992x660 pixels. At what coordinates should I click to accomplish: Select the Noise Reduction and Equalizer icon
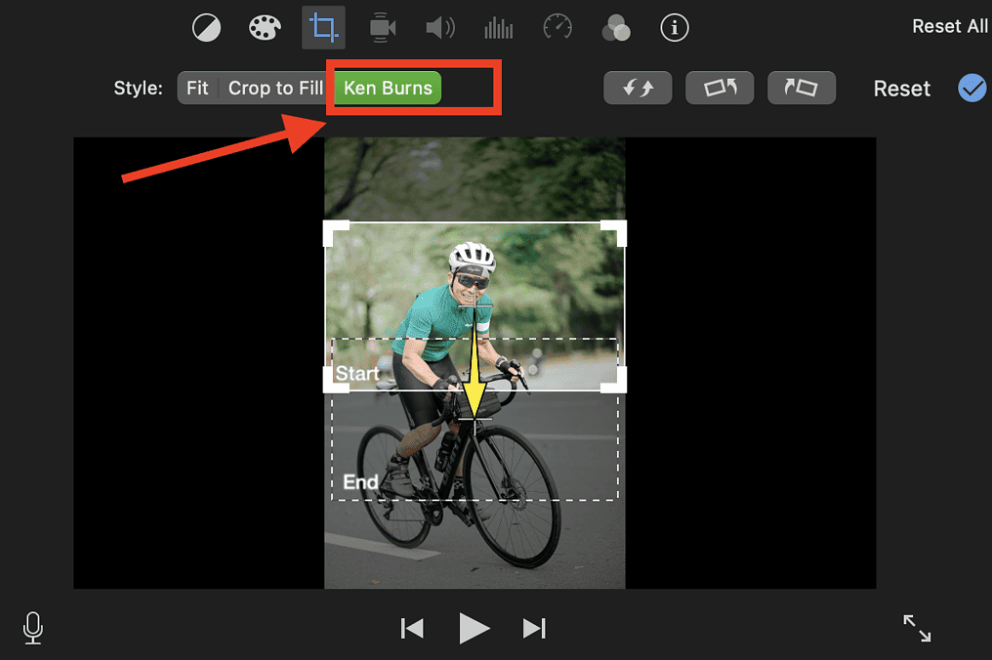(x=498, y=27)
